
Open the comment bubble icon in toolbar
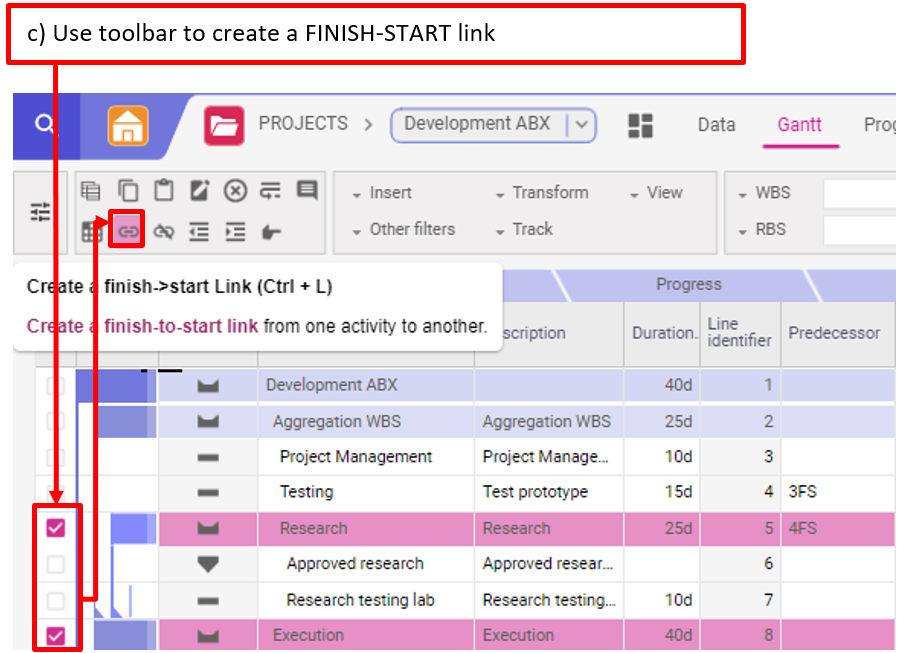tap(306, 191)
